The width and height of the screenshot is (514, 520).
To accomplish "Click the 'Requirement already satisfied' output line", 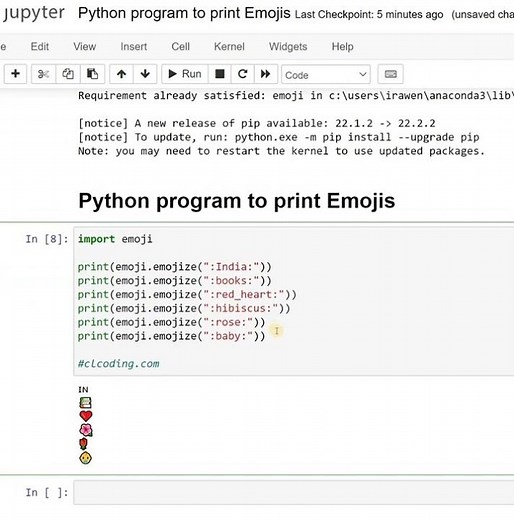I will tap(295, 96).
